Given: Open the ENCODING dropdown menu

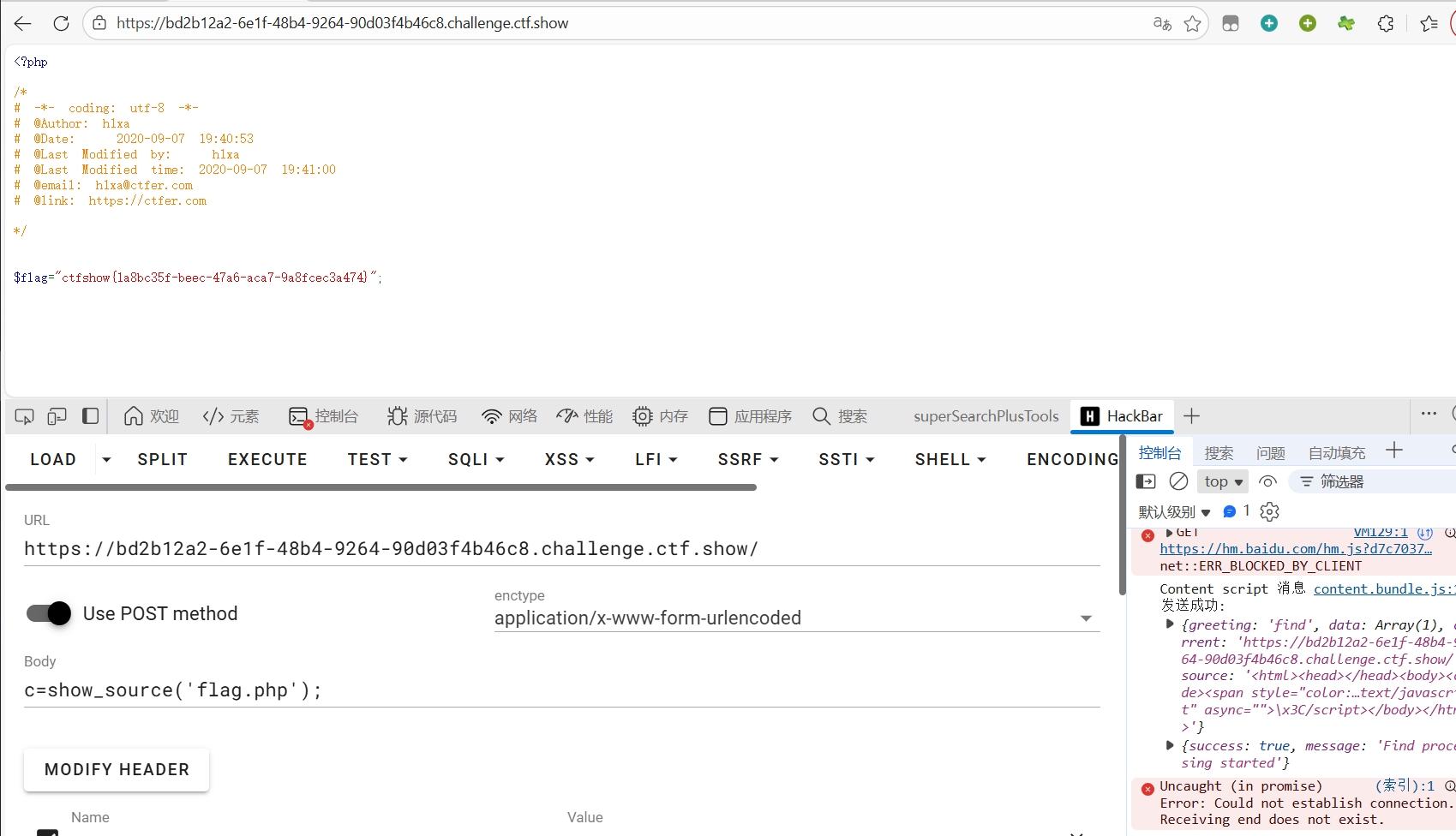Looking at the screenshot, I should [x=1072, y=460].
